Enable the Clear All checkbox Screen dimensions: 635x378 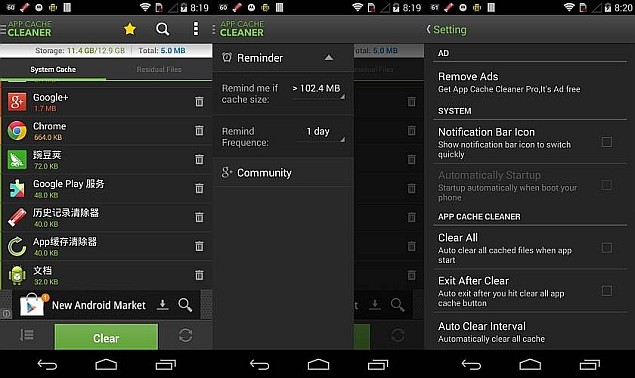pyautogui.click(x=607, y=248)
